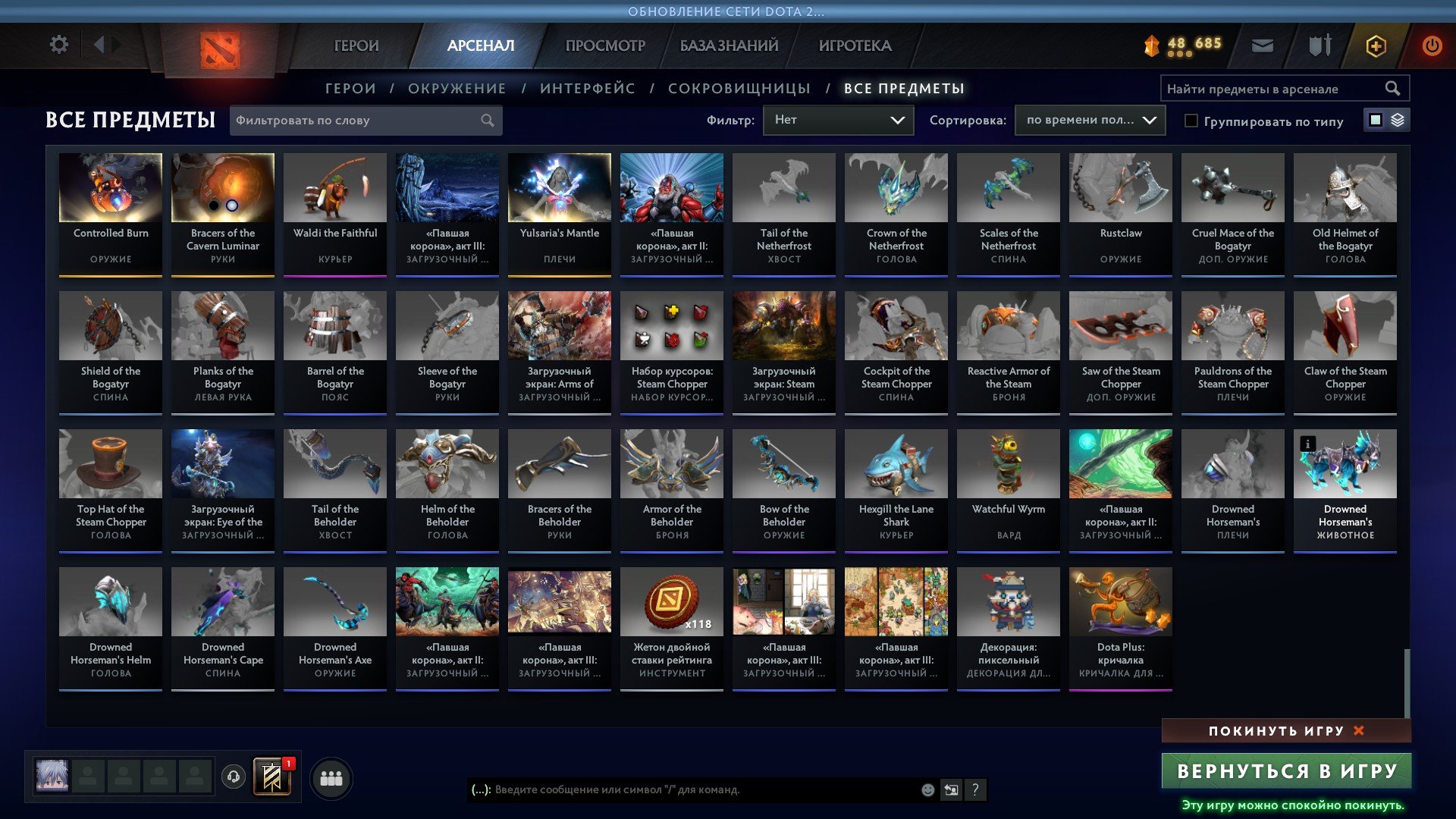Click the inventory vertical scrollbar
The height and width of the screenshot is (819, 1456).
1407,682
